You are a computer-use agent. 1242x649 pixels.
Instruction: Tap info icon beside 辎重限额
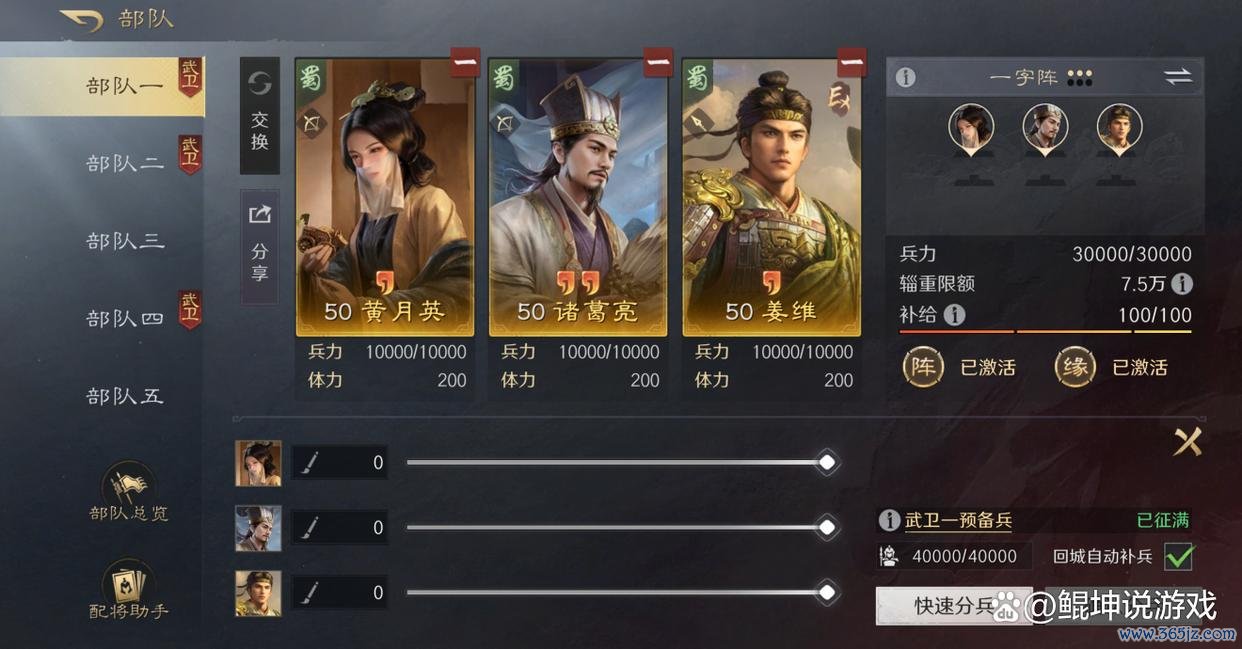[1181, 284]
